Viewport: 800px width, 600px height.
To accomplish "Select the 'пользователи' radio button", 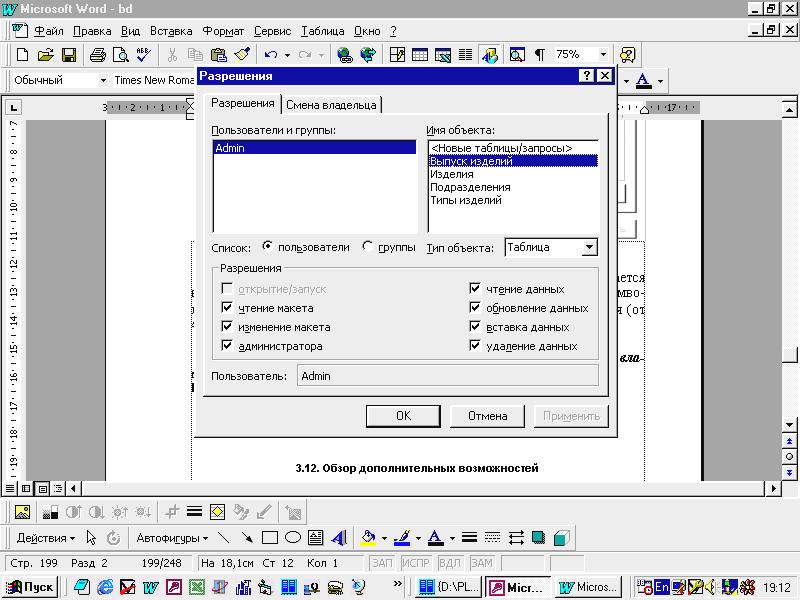I will 267,246.
